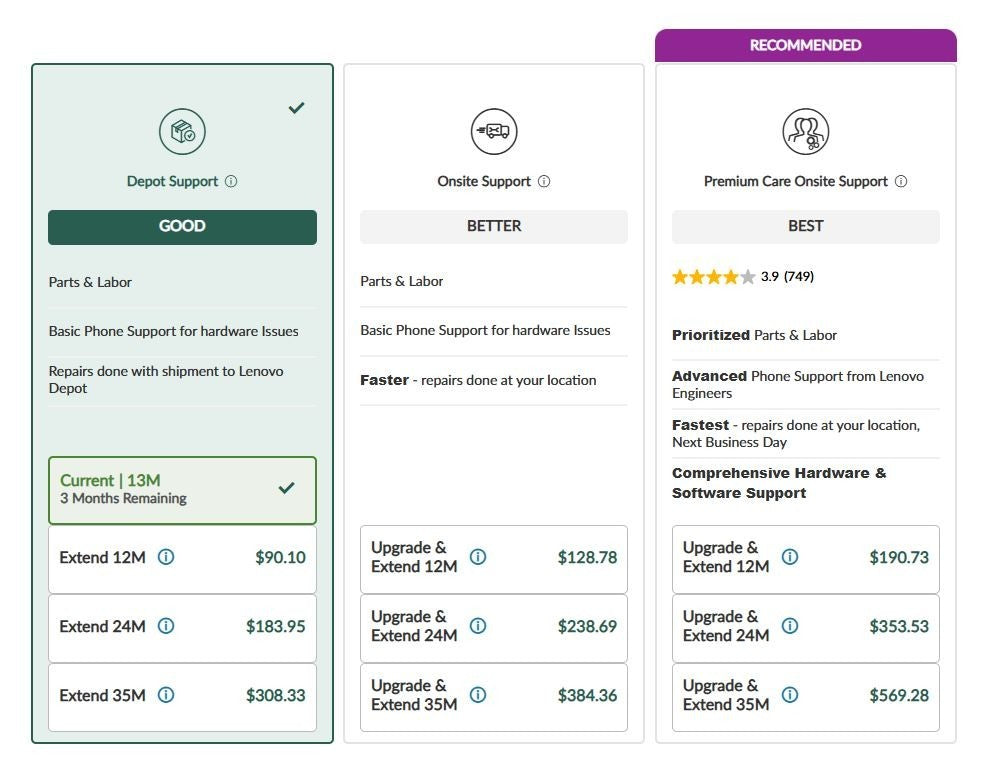Open info icon next to Depot Support

coord(231,181)
